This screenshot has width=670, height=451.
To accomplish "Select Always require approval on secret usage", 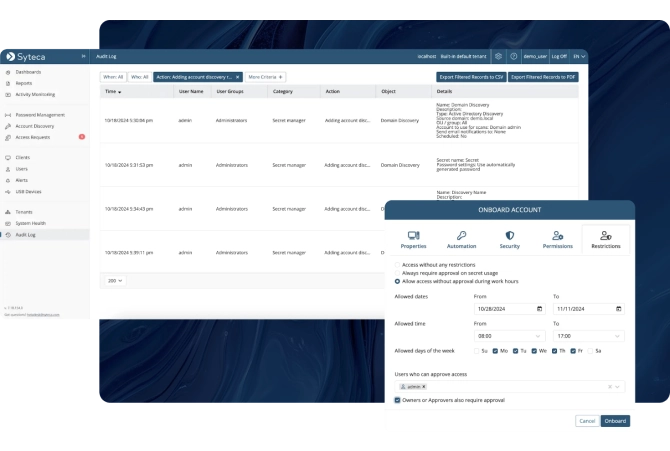I will click(397, 273).
